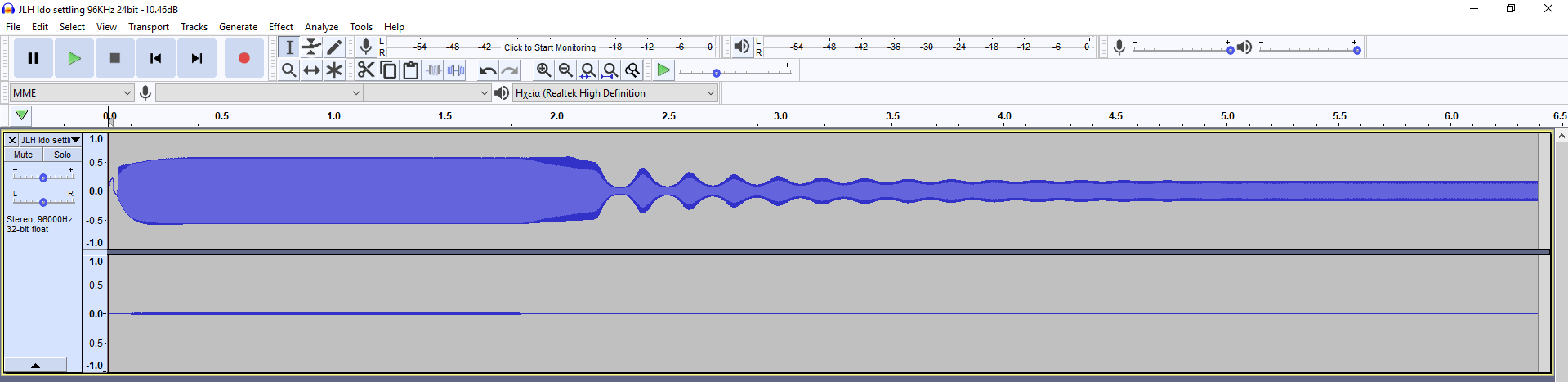Viewport: 1568px width, 382px height.
Task: Click the play-at-speed slider
Action: [735, 72]
